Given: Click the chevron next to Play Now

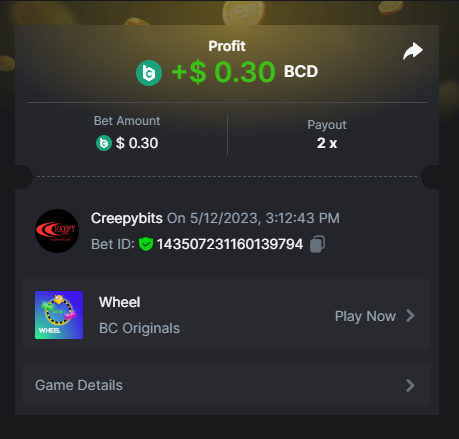Looking at the screenshot, I should point(411,316).
